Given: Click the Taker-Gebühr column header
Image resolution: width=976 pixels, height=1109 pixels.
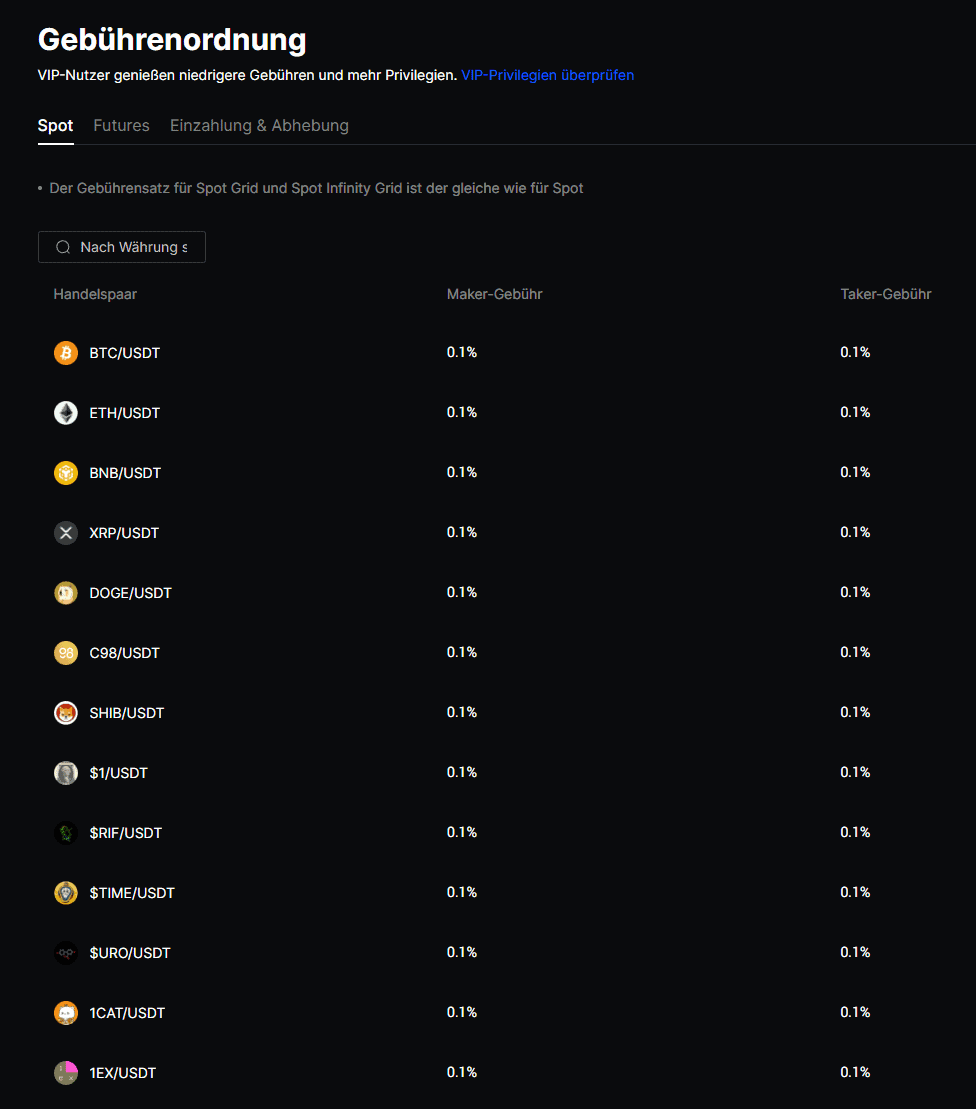Looking at the screenshot, I should tap(885, 294).
